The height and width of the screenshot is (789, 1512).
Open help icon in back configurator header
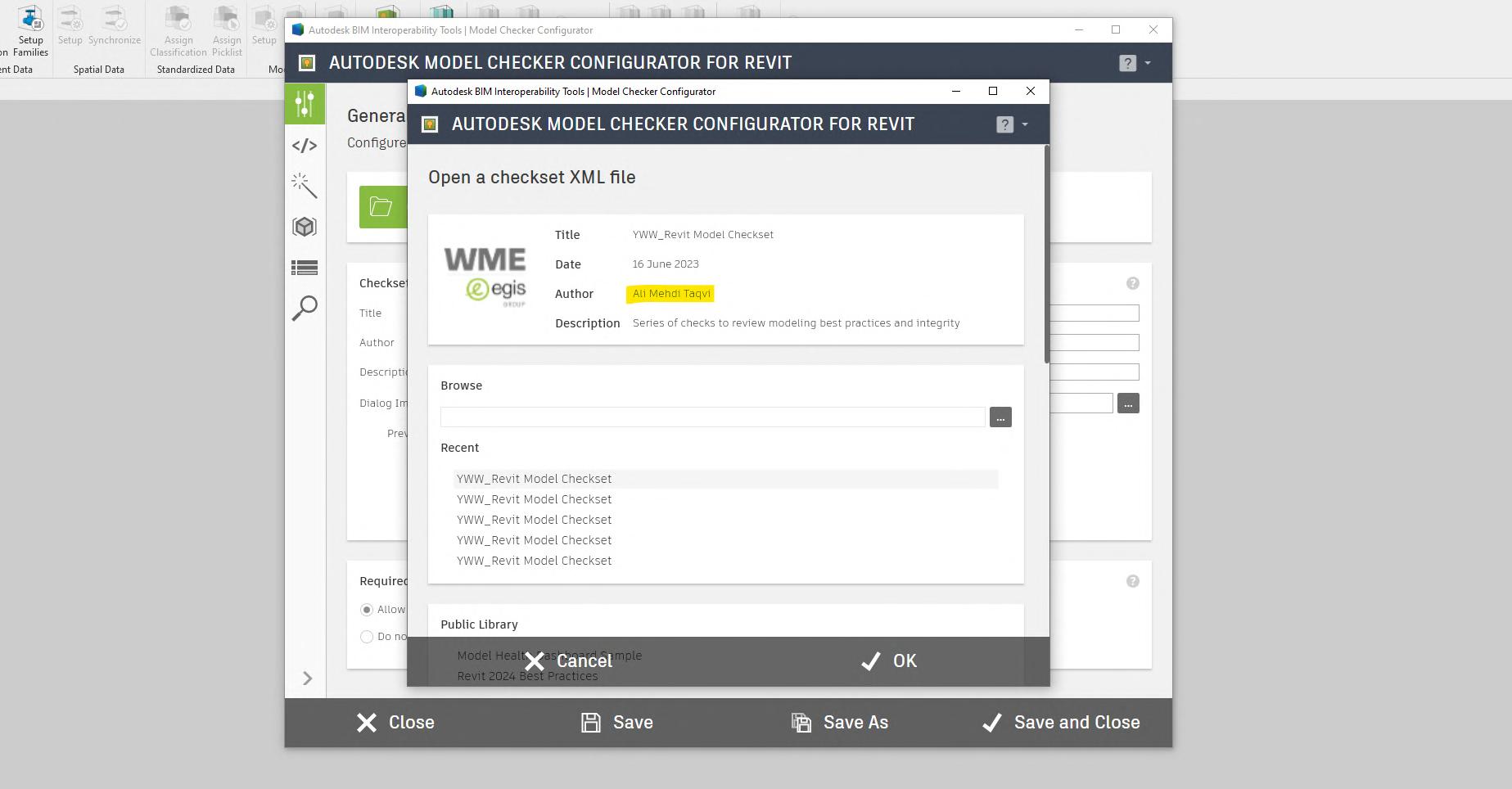1127,63
